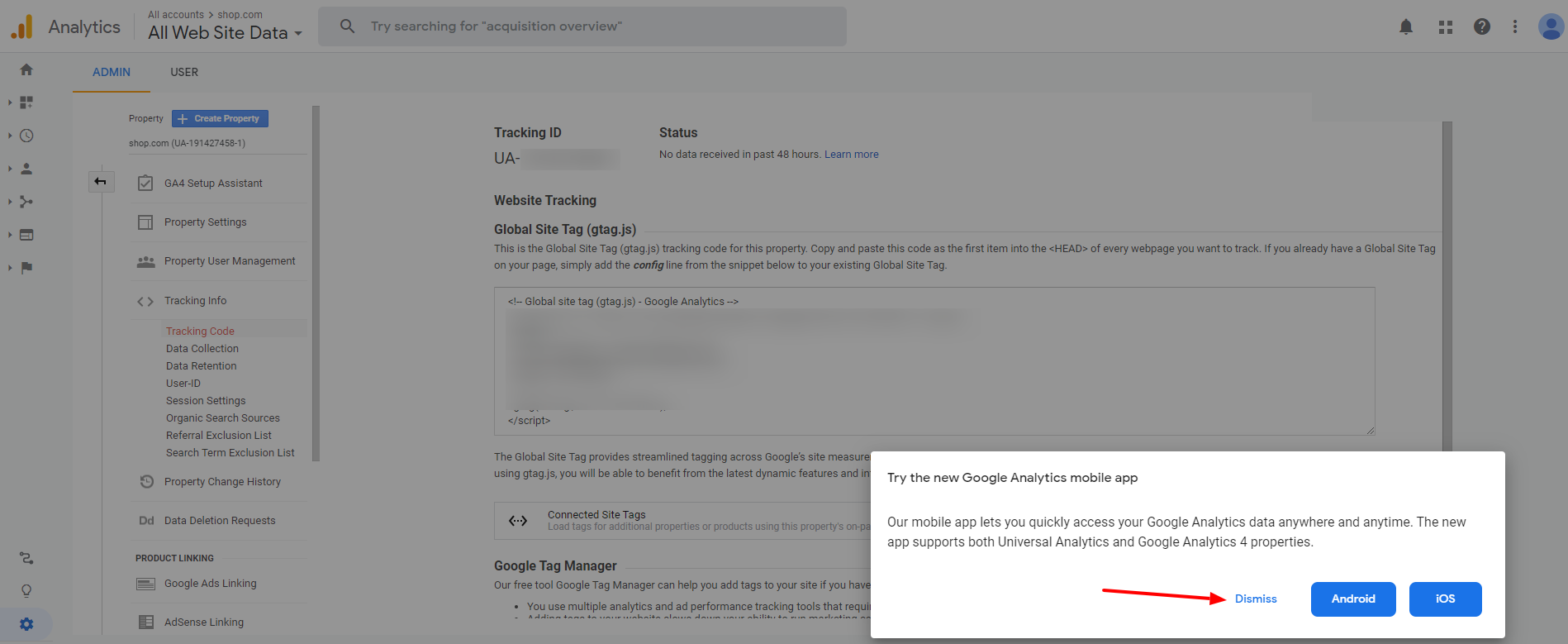Click the Analytics search field
This screenshot has height=644, width=1568.
pos(582,26)
